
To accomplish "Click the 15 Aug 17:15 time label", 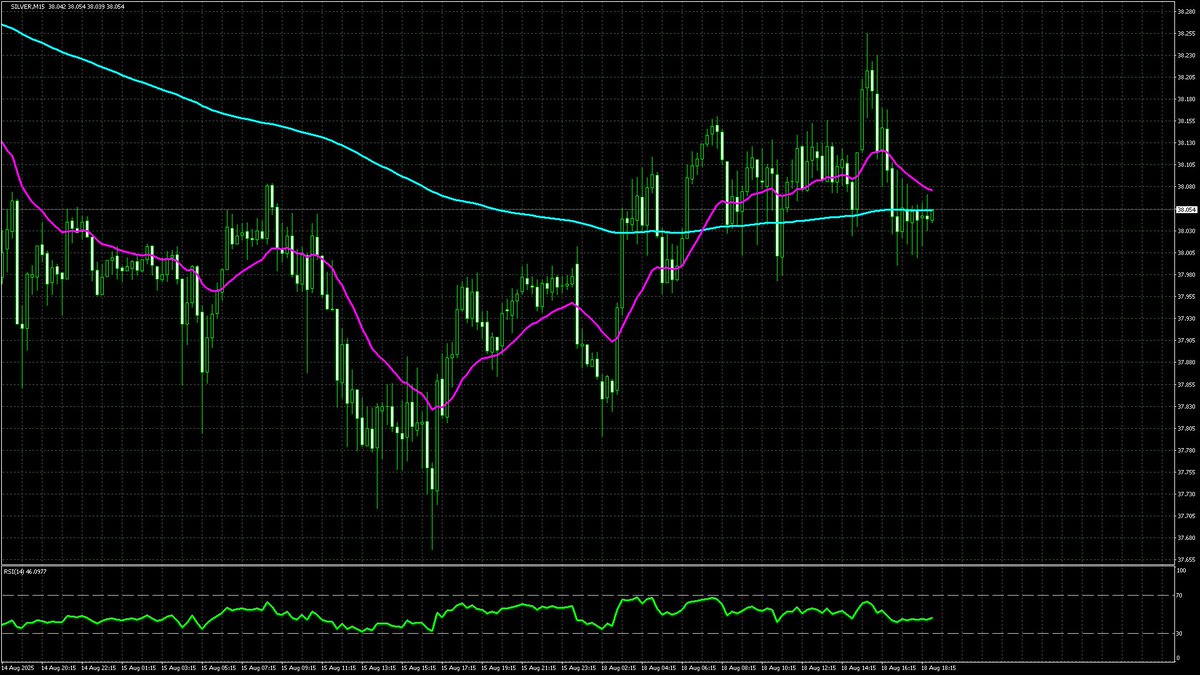I will click(x=459, y=667).
